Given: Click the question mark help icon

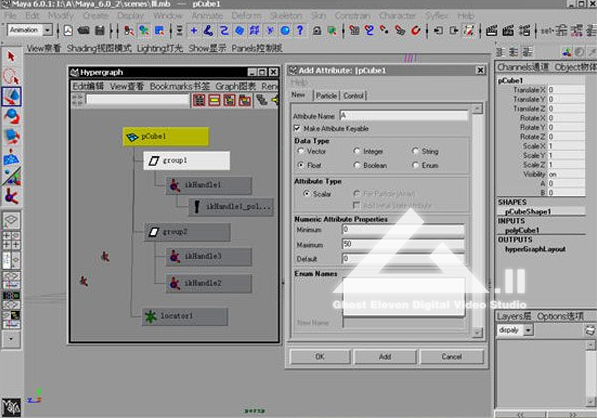Looking at the screenshot, I should [x=300, y=30].
